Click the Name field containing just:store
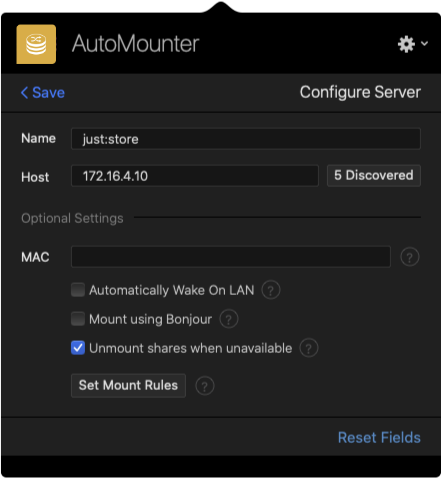This screenshot has width=442, height=478. tap(246, 139)
